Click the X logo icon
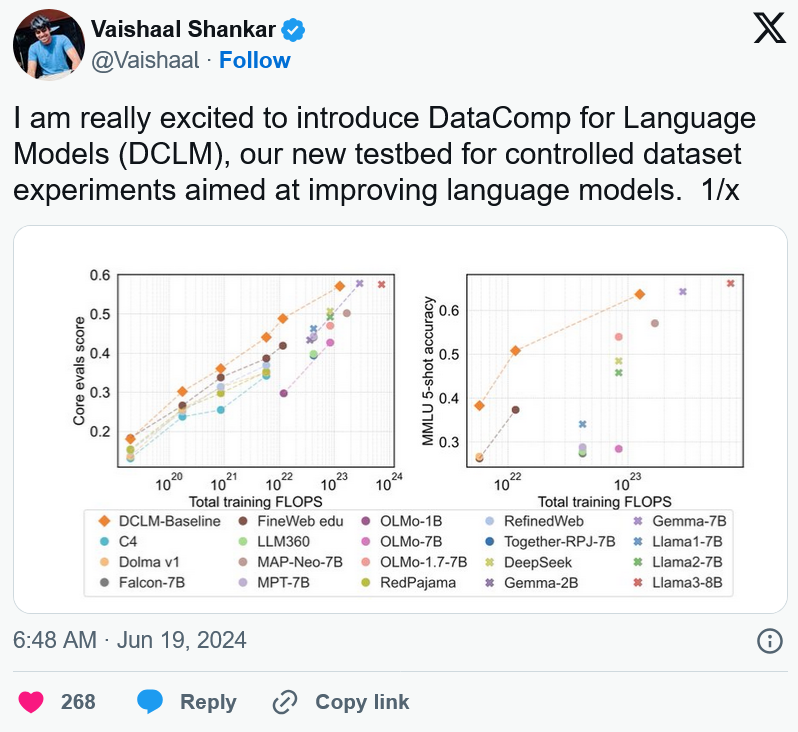 click(769, 28)
